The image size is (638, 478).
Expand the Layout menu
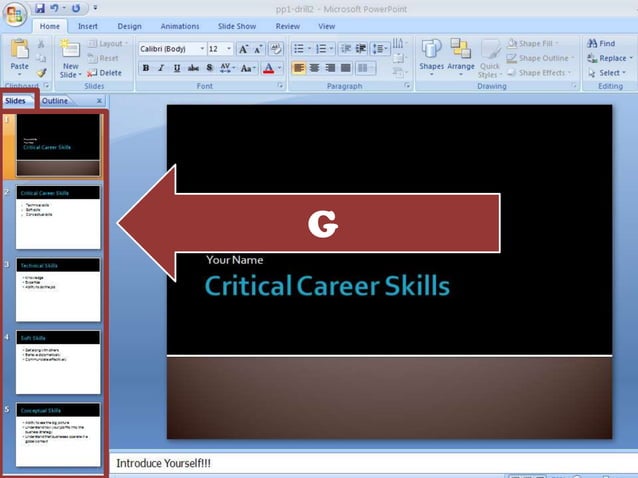(108, 44)
